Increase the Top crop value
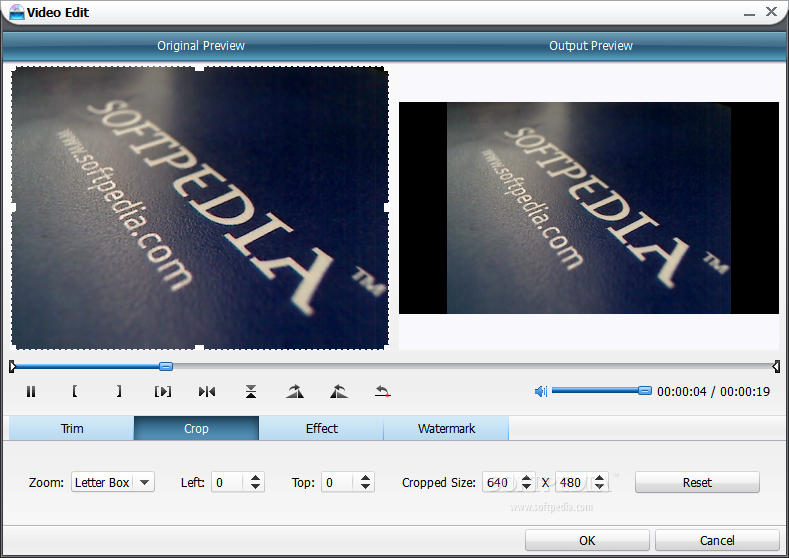 coord(365,477)
